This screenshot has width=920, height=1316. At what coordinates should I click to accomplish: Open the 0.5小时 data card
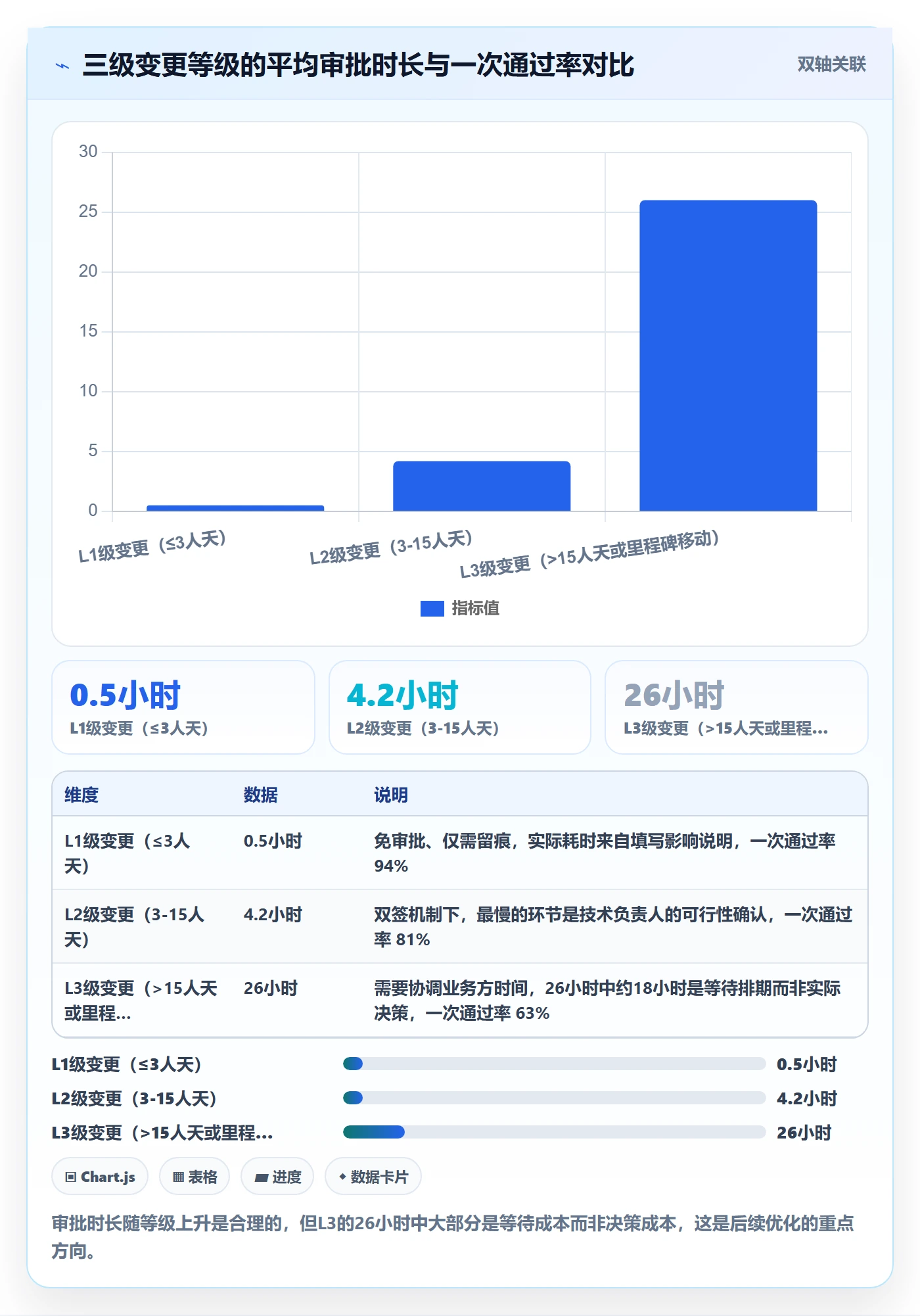(x=183, y=707)
